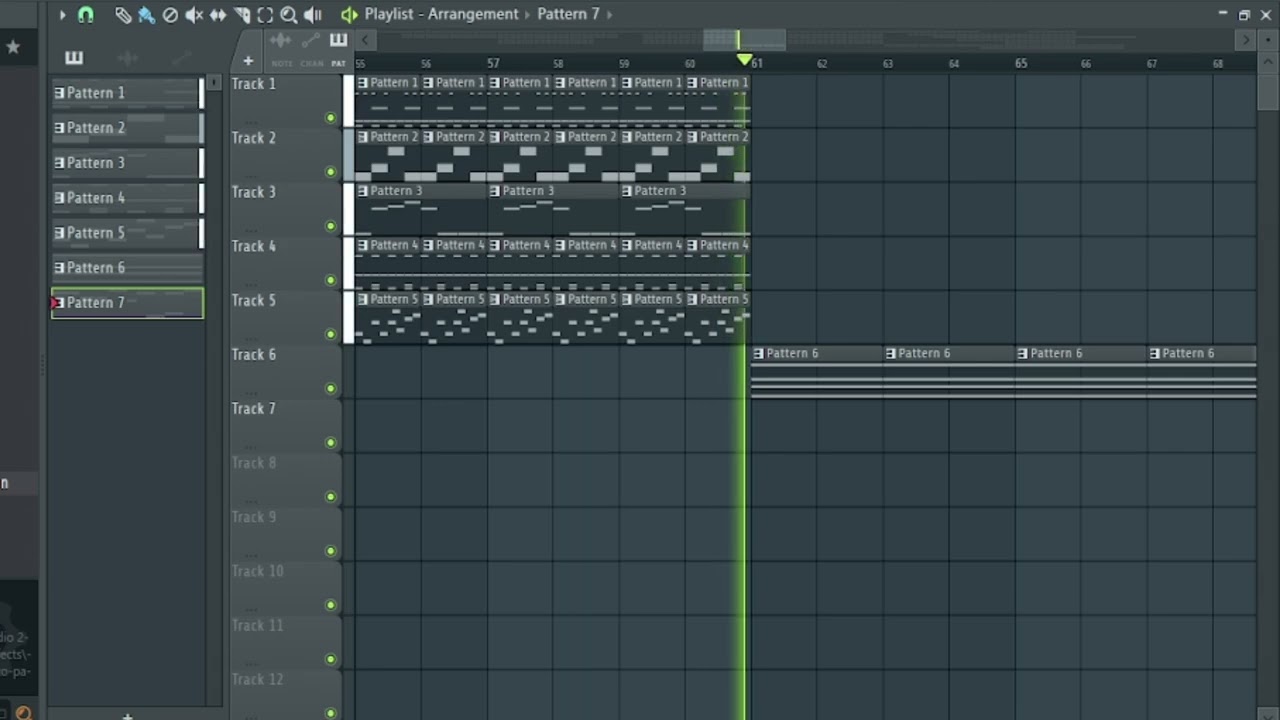Switch picker to the audio waveform tab
The width and height of the screenshot is (1280, 720).
click(x=127, y=58)
